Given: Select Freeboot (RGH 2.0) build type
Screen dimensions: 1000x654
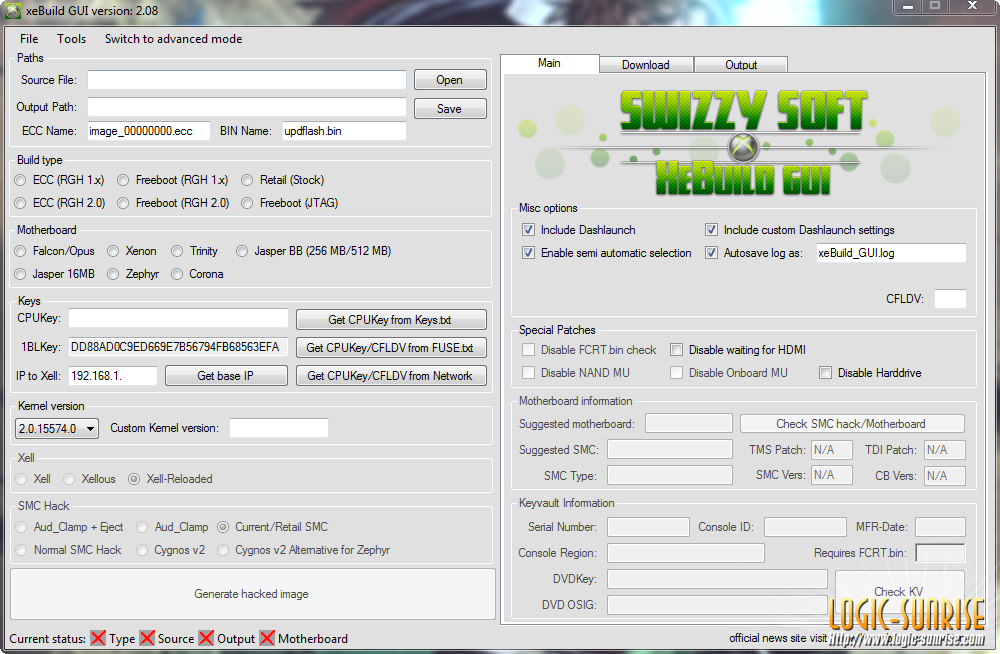Looking at the screenshot, I should [x=173, y=203].
